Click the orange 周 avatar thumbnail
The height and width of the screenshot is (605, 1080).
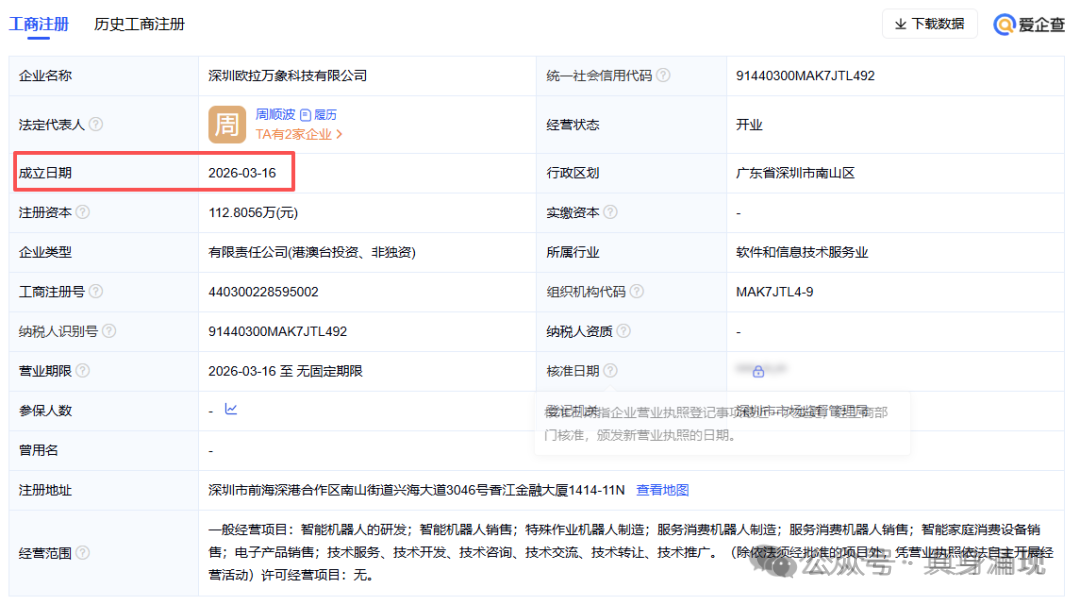[227, 125]
